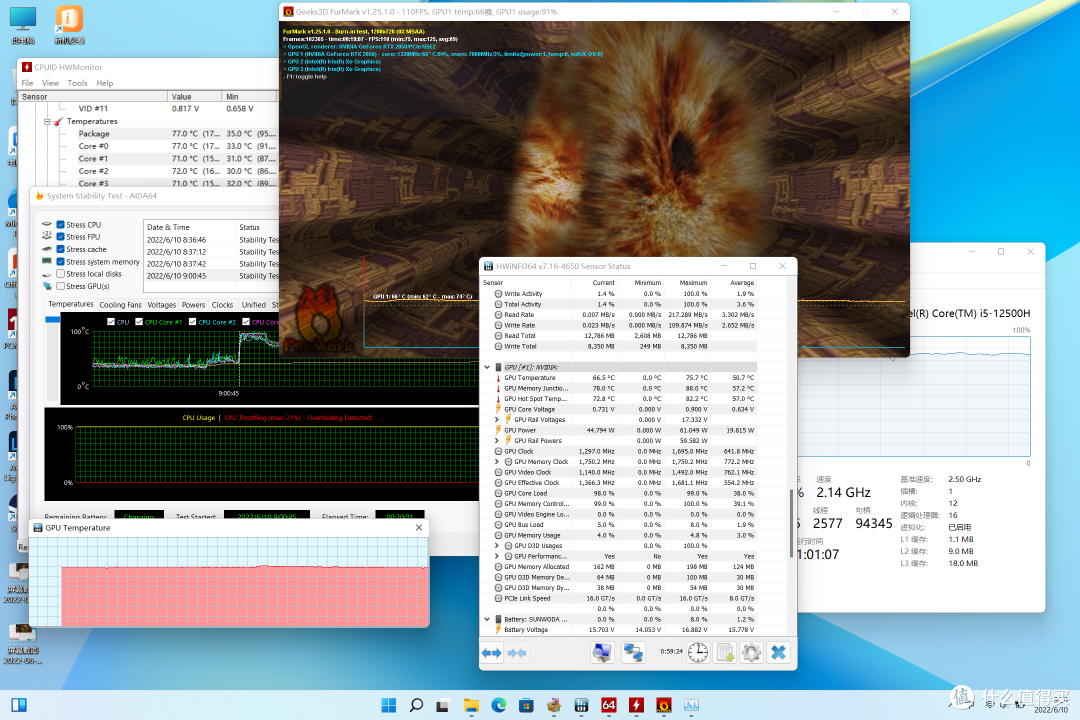Expand GPU Performance row in HWiNFO
This screenshot has width=1080, height=720.
point(497,556)
